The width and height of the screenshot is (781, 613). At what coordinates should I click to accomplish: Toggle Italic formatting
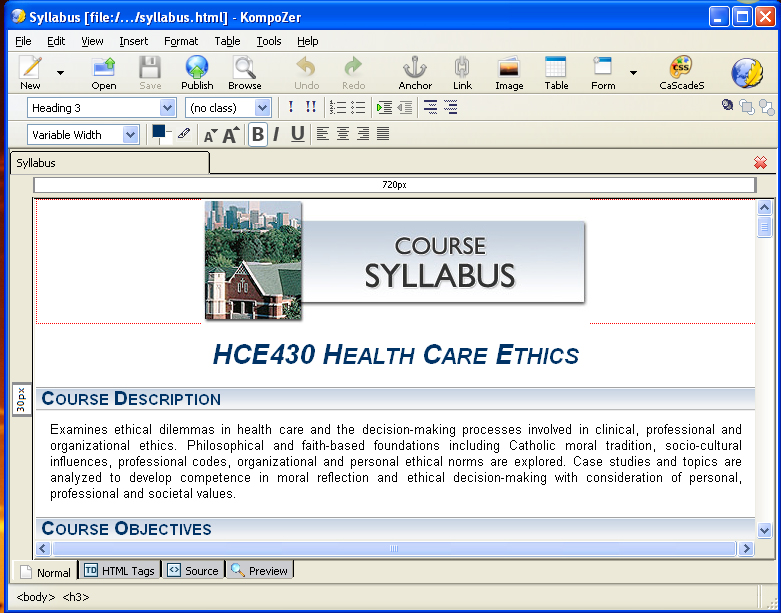pyautogui.click(x=276, y=134)
